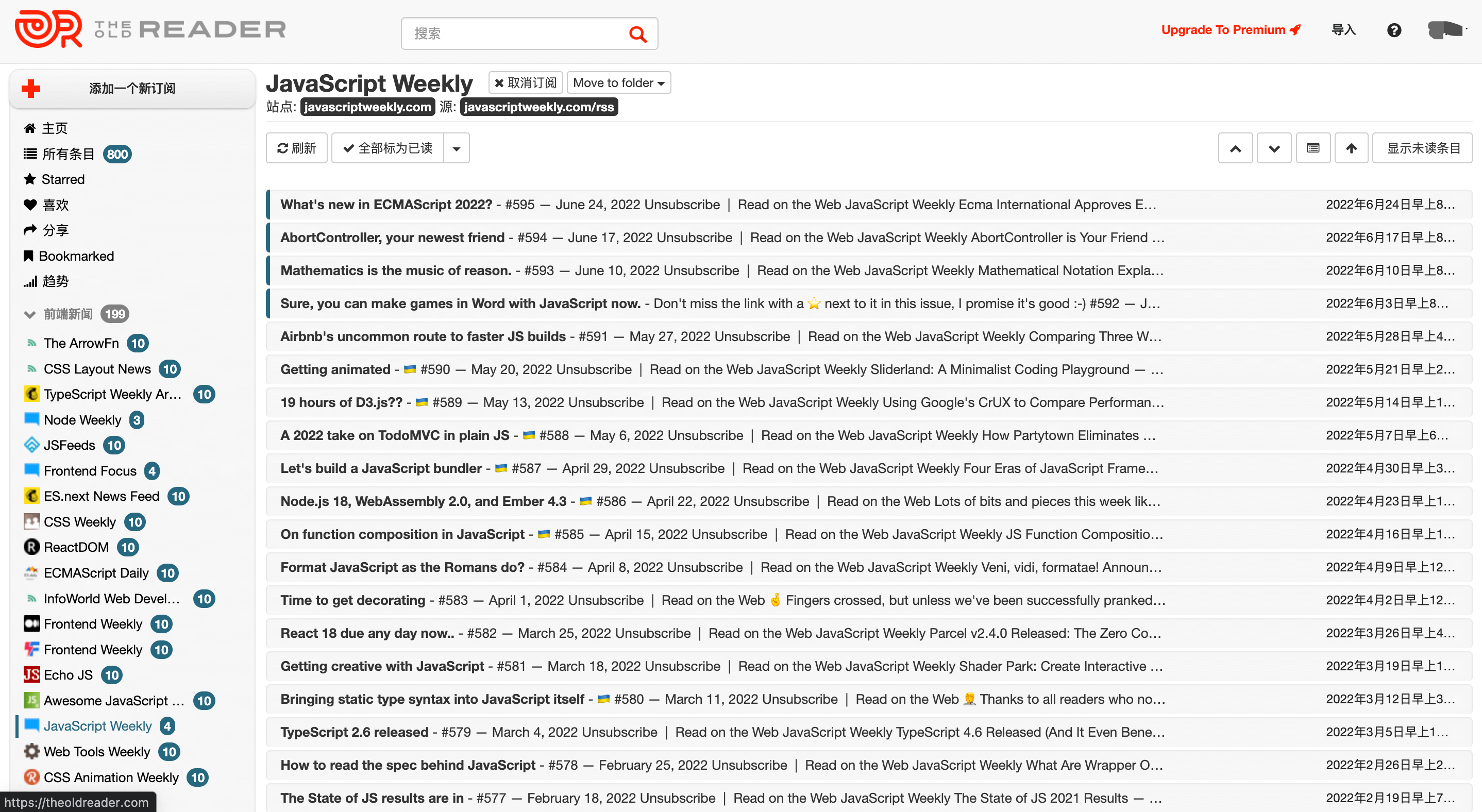This screenshot has width=1482, height=812.
Task: Mark all items as read
Action: pos(389,148)
